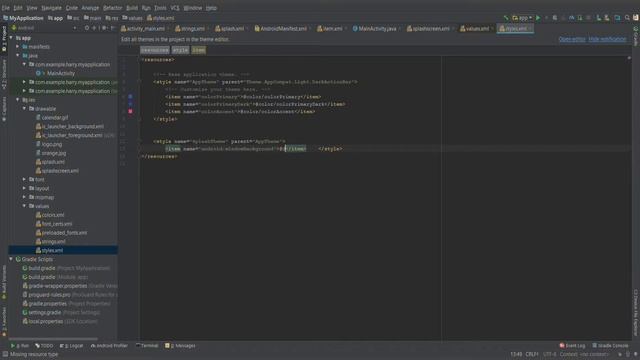Switch to the activity_main.xml editor tab

coord(145,29)
